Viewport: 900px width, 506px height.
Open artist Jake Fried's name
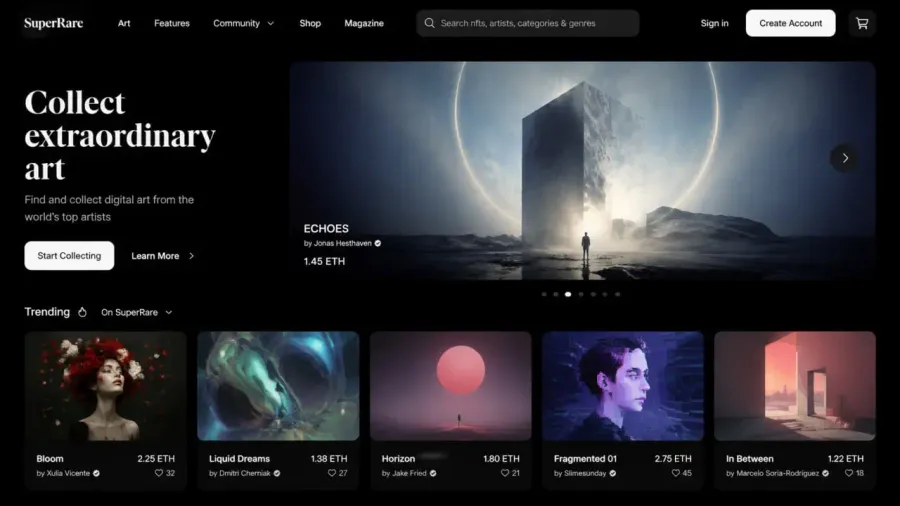click(409, 473)
